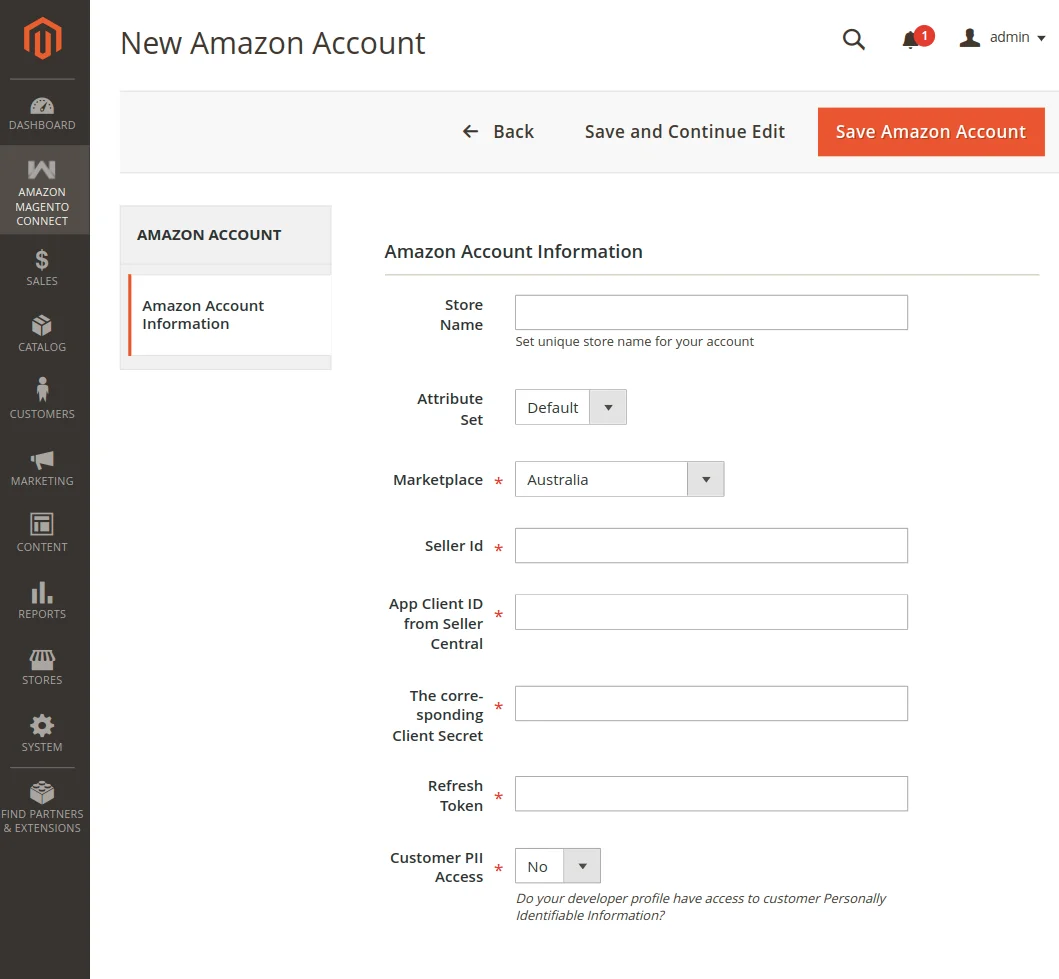This screenshot has height=979, width=1059.
Task: Open the Customers sidebar menu
Action: coord(42,398)
